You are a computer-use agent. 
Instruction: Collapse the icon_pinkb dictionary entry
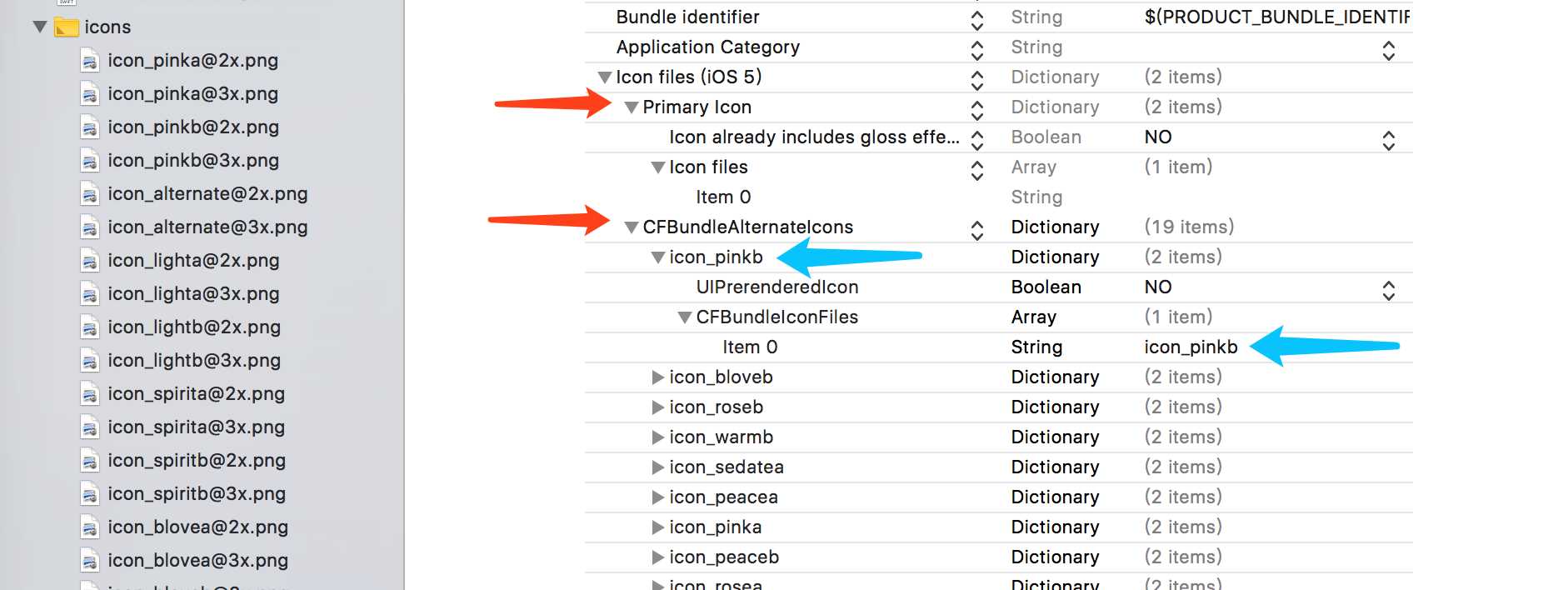tap(658, 257)
